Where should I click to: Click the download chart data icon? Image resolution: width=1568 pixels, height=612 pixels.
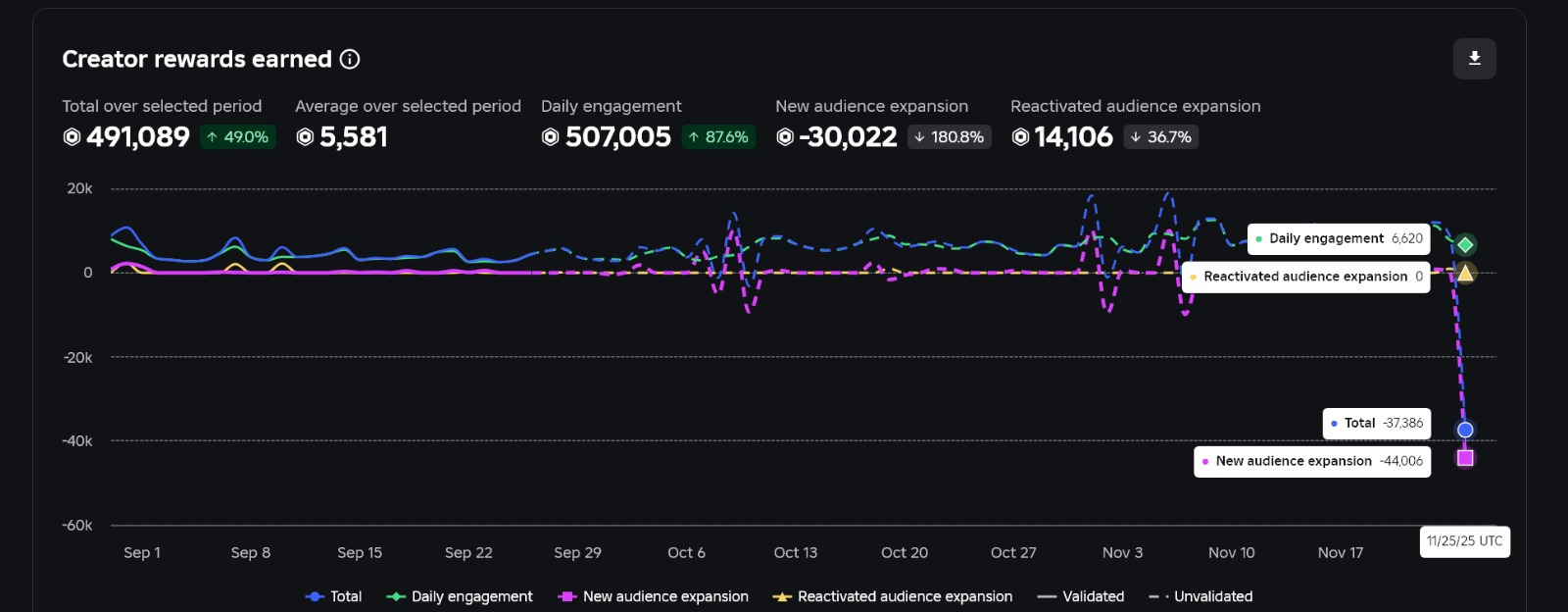coord(1474,59)
